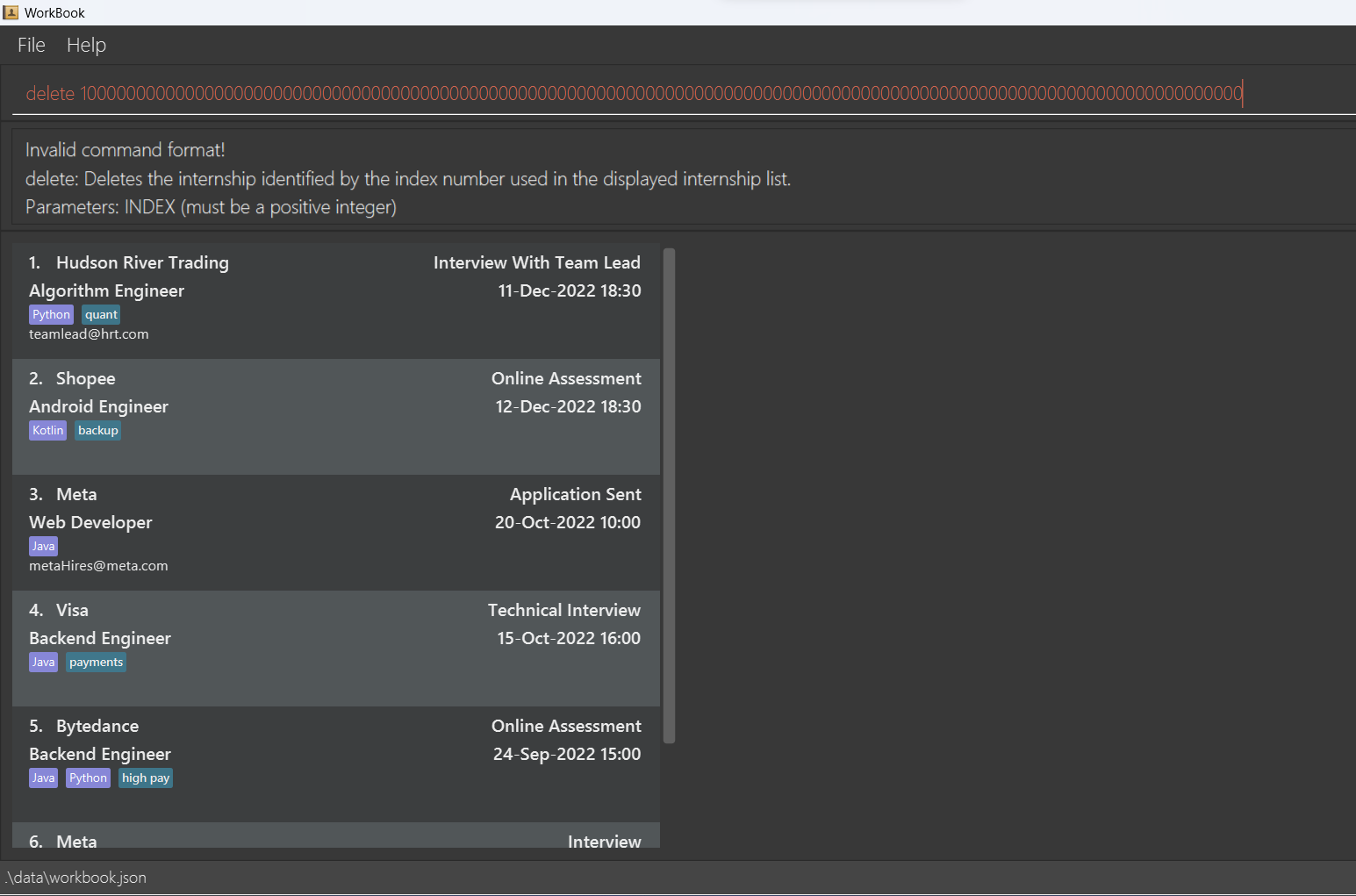
Task: Click the date 24-Sep-2022 15:00
Action: [567, 754]
